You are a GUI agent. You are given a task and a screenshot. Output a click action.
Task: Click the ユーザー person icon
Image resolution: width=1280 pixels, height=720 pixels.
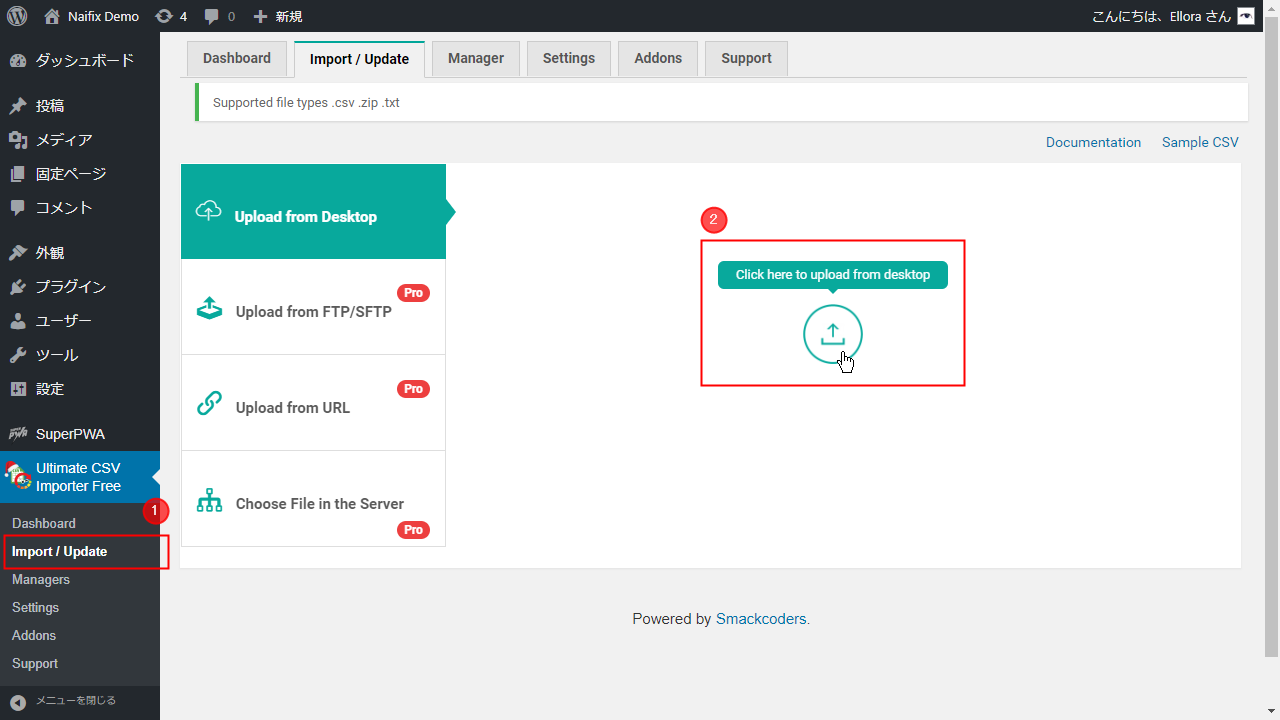pyautogui.click(x=18, y=321)
